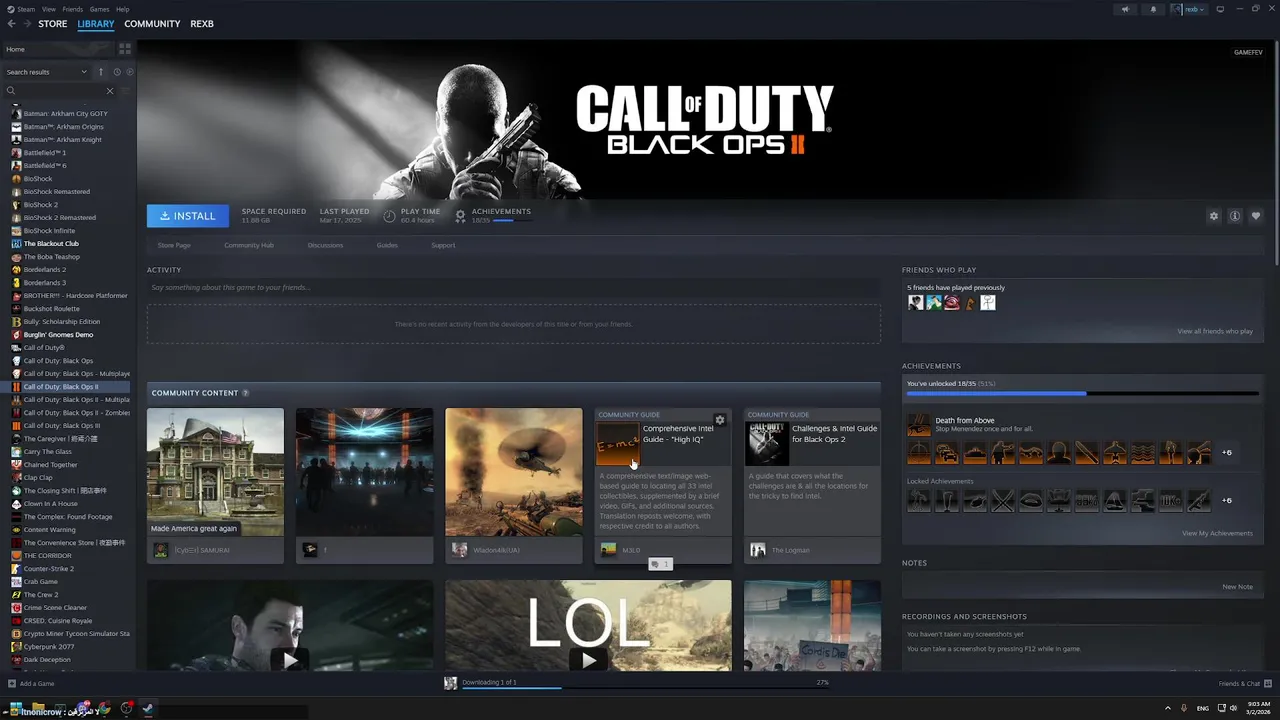Click the recent activity clock filter icon
Screen dimensions: 1280x720
pos(117,72)
